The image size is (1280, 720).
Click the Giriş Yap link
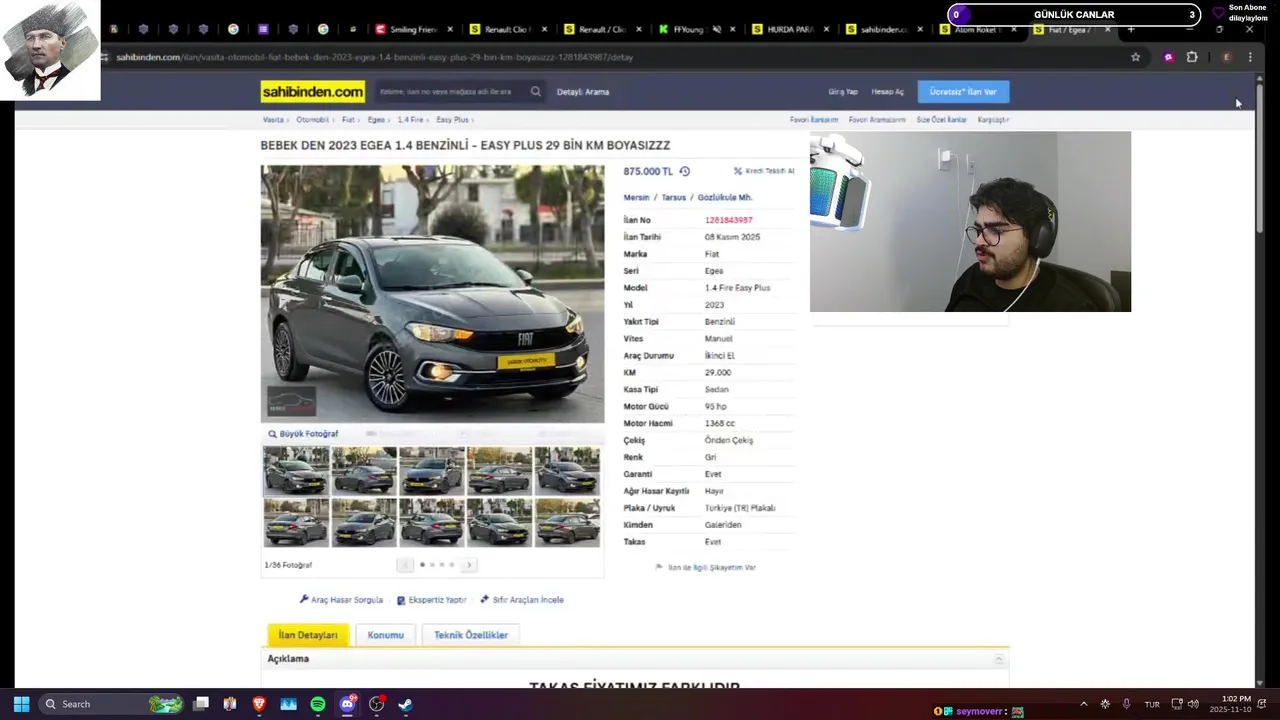[843, 92]
